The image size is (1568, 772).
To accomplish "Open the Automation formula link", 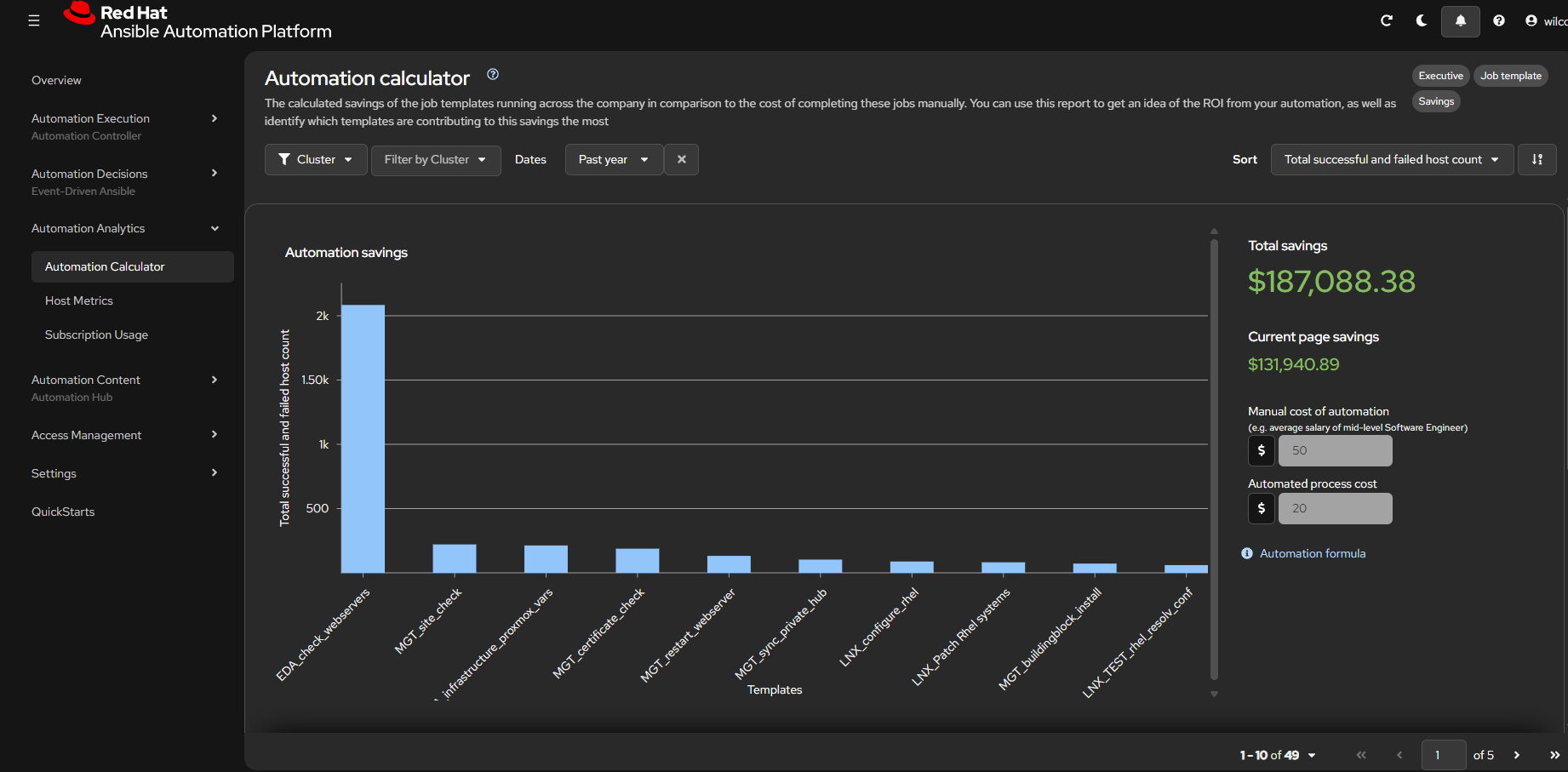I will 1313,553.
